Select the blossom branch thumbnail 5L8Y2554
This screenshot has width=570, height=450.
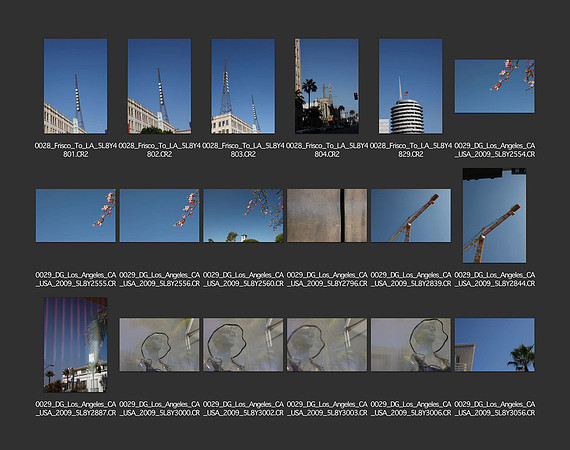[494, 86]
